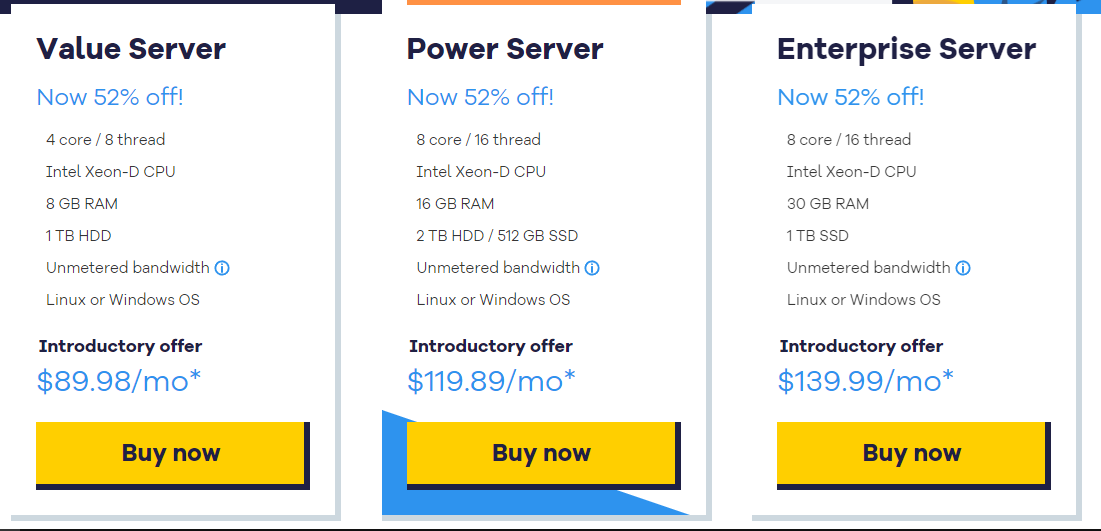Click the $119.89/mo* price text

[491, 381]
